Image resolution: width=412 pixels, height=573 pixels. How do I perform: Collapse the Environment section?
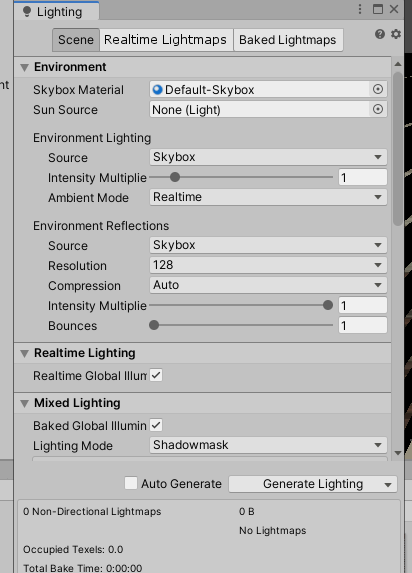[24, 68]
